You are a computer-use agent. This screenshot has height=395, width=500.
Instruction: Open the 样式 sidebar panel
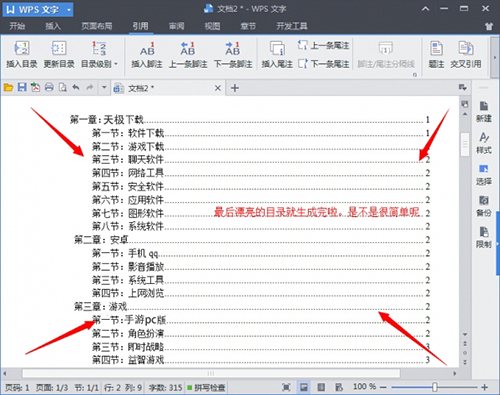484,143
